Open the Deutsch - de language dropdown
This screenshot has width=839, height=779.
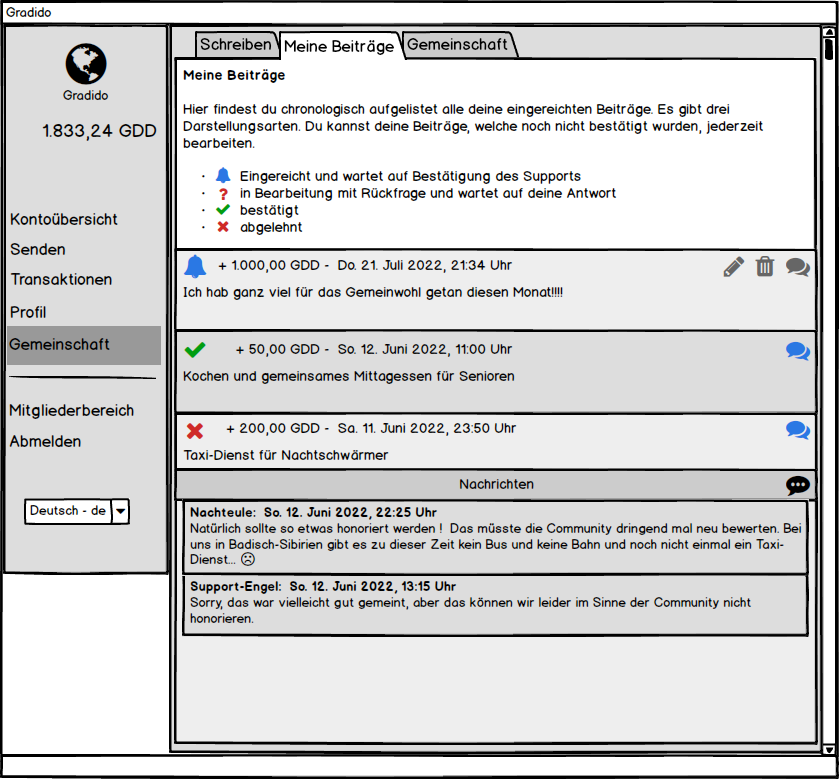(x=120, y=511)
